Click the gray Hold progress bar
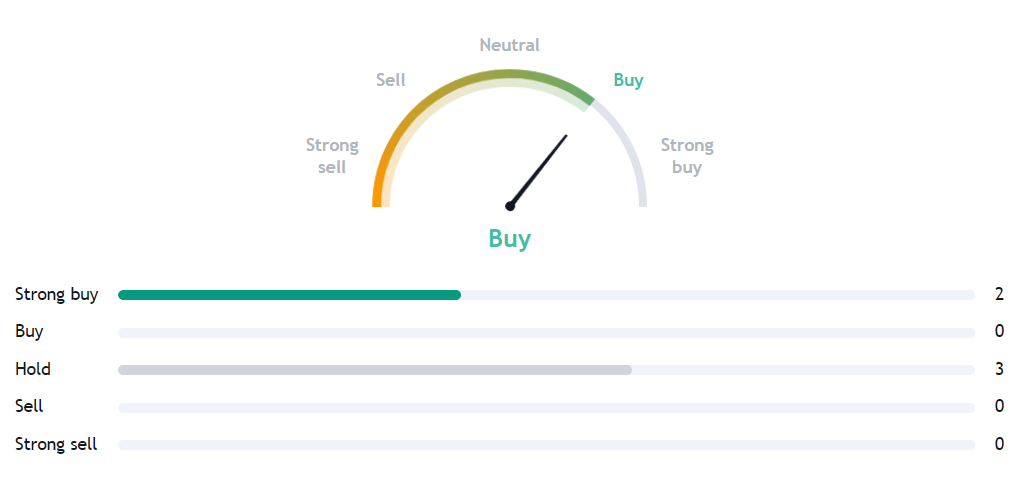This screenshot has height=484, width=1029. click(375, 370)
